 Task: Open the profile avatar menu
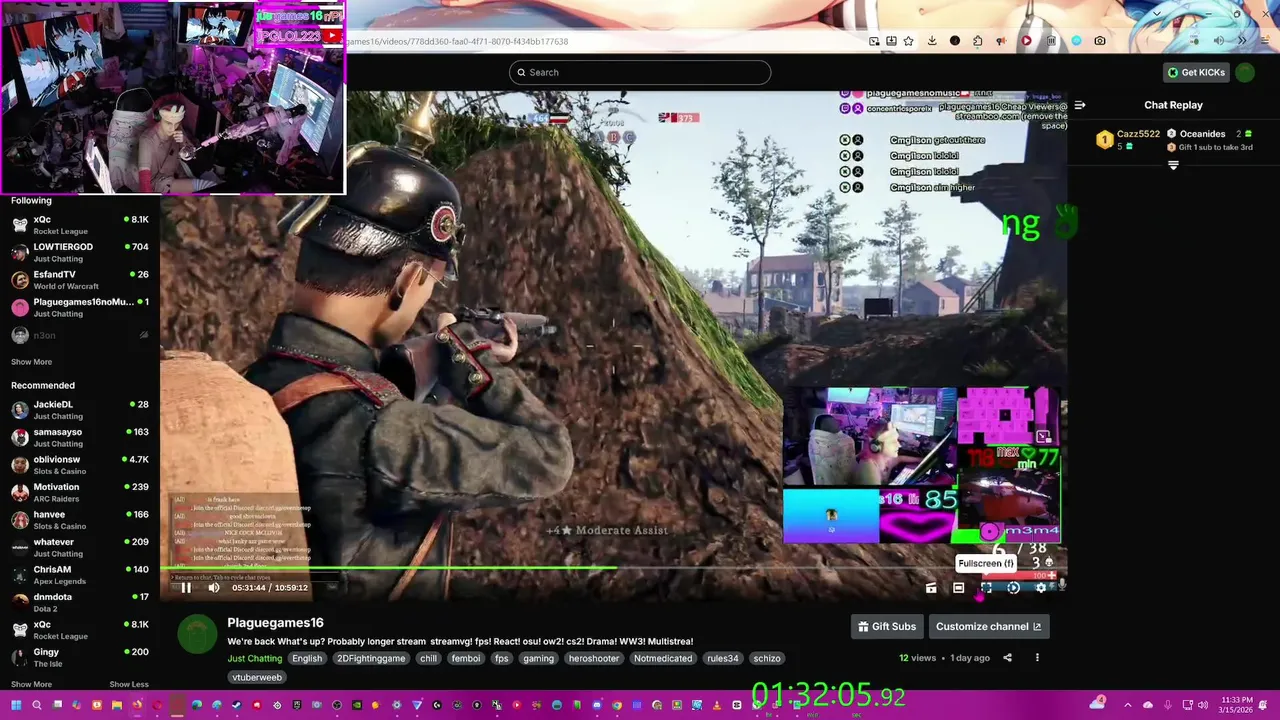(1245, 72)
